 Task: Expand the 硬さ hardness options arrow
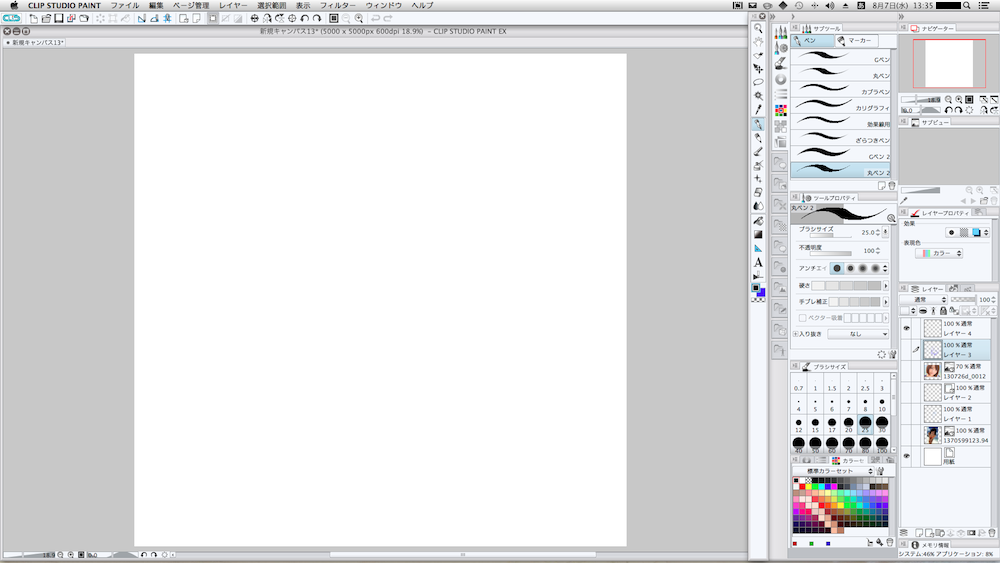(x=885, y=286)
